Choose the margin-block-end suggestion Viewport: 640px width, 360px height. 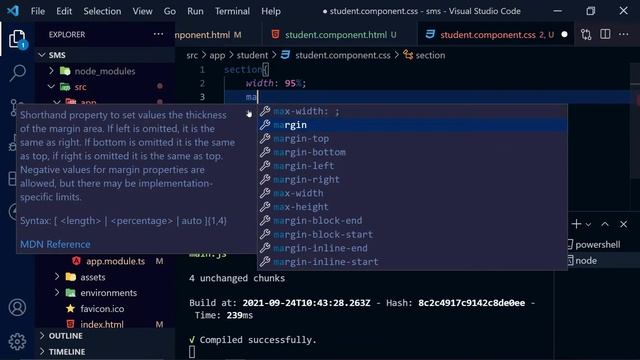[x=412, y=220]
